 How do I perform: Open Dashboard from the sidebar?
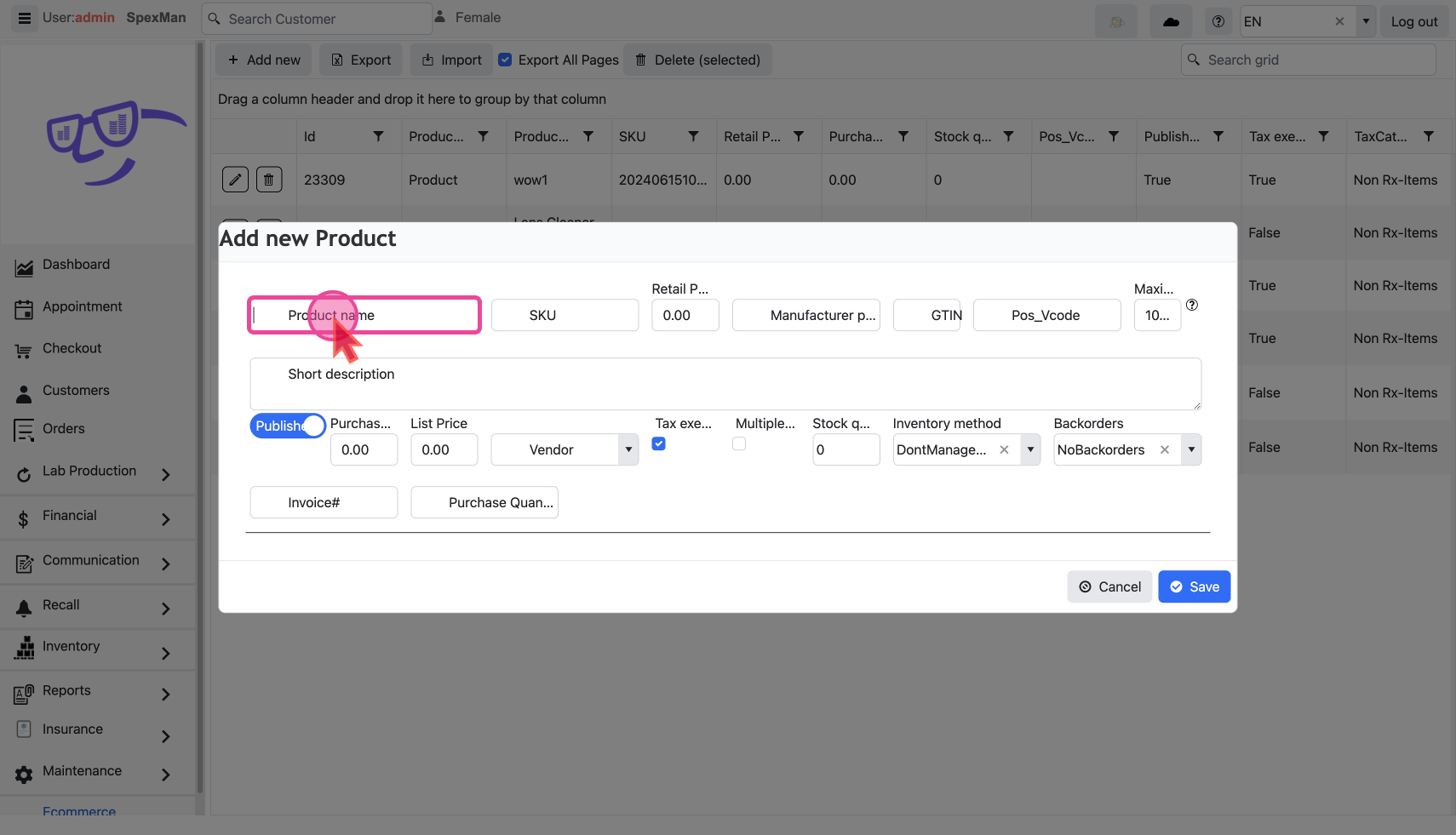(x=76, y=265)
